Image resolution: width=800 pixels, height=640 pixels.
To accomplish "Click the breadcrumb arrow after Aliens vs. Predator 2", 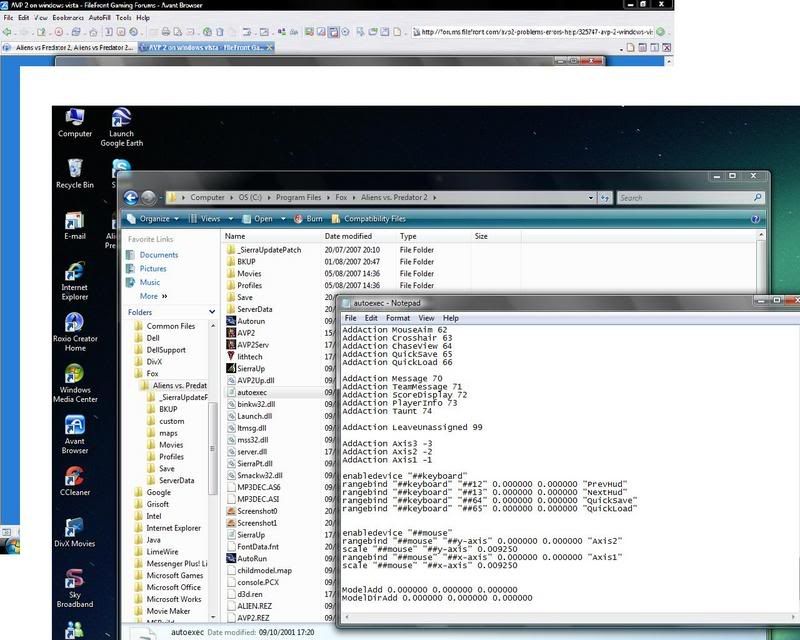I will (435, 198).
